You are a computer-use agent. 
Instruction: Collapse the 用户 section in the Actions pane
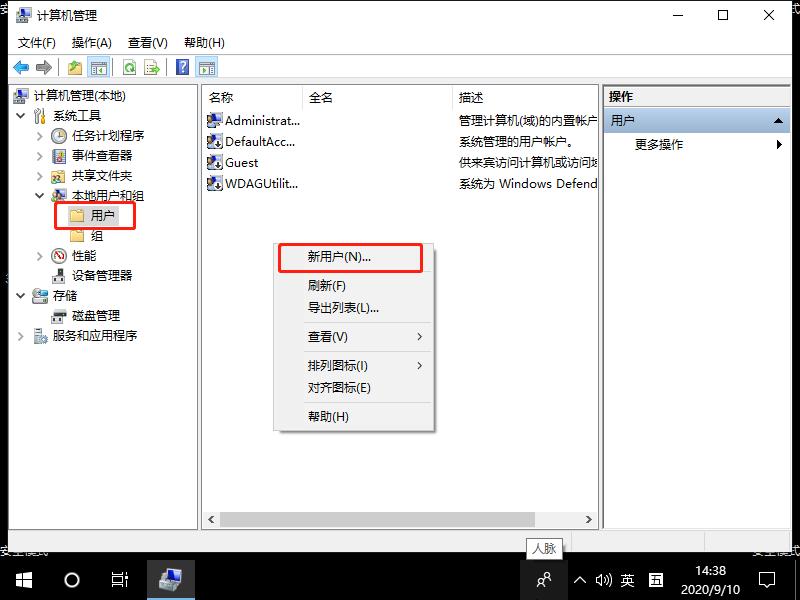779,119
